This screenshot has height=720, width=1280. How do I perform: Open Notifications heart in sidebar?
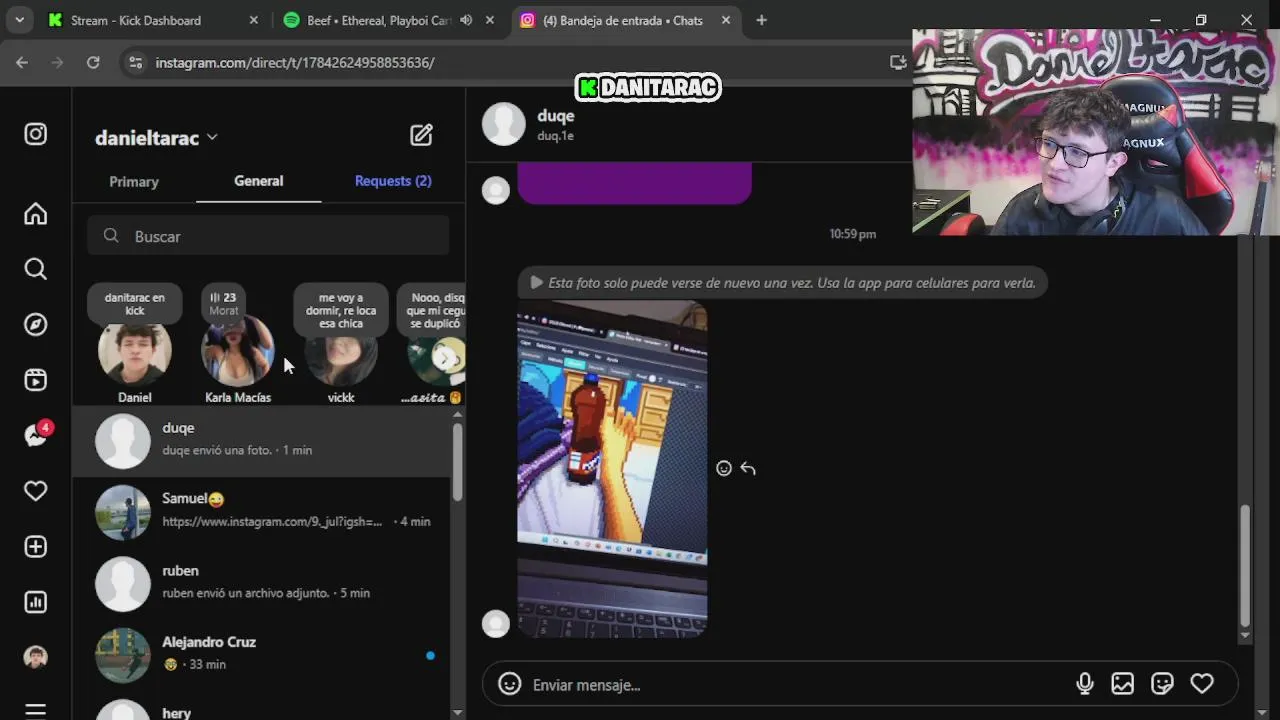pyautogui.click(x=36, y=491)
